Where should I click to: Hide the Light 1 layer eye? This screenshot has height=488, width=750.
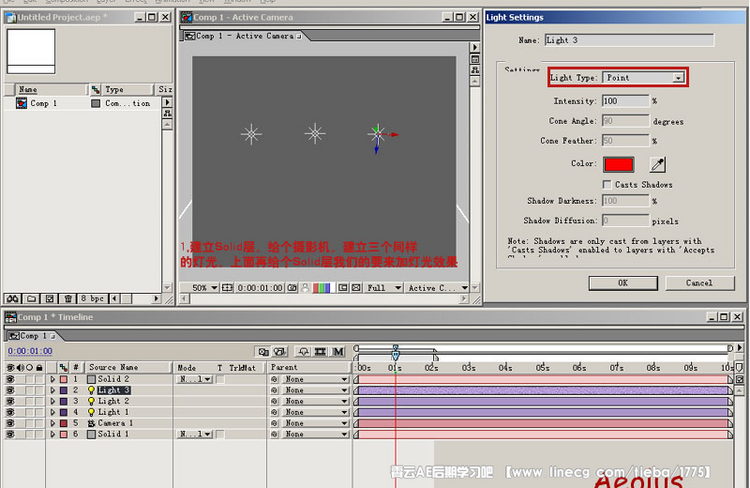10,412
